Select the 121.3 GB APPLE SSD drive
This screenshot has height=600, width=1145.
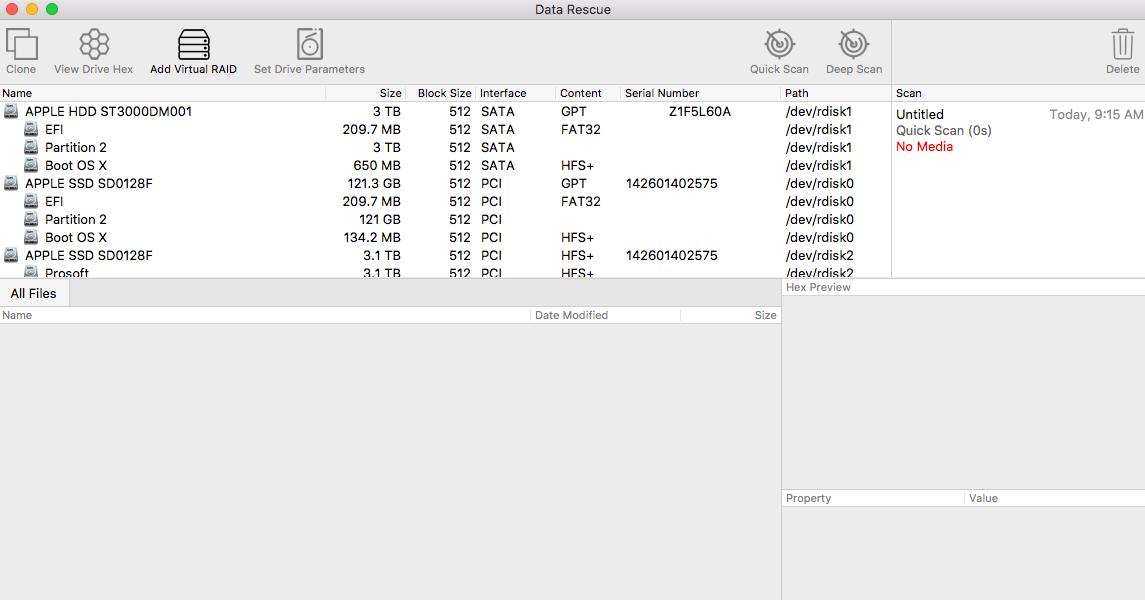click(x=88, y=184)
